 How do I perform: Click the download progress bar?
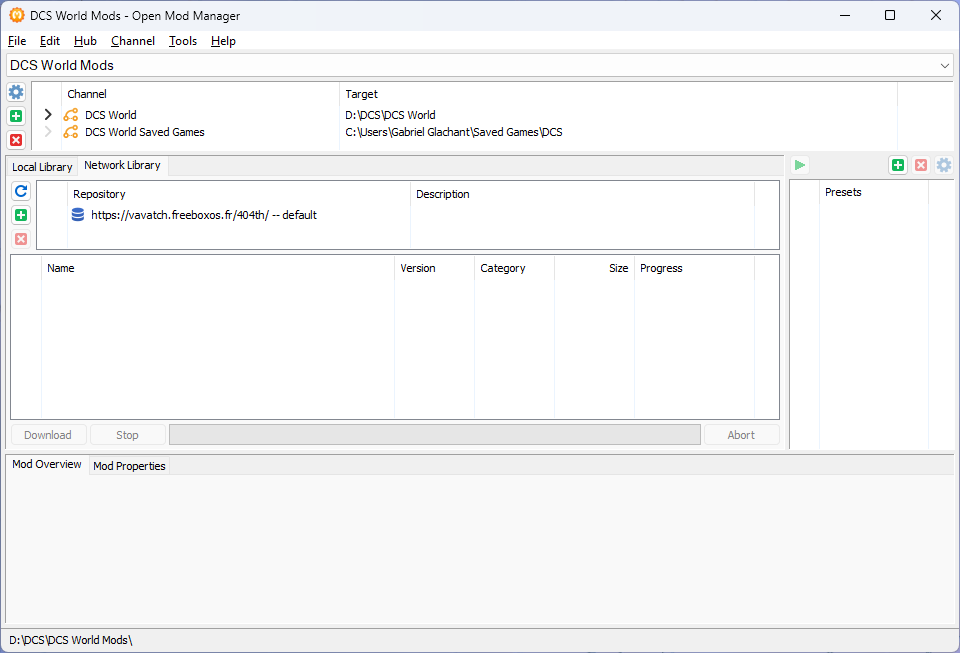coord(434,435)
